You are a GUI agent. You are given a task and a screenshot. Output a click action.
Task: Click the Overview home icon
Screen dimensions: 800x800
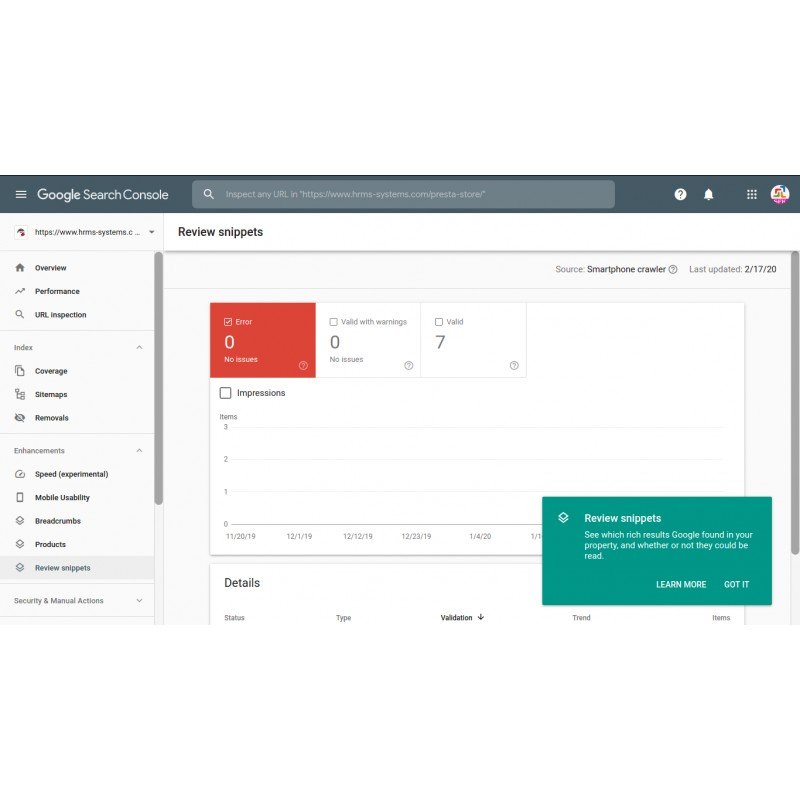(20, 268)
